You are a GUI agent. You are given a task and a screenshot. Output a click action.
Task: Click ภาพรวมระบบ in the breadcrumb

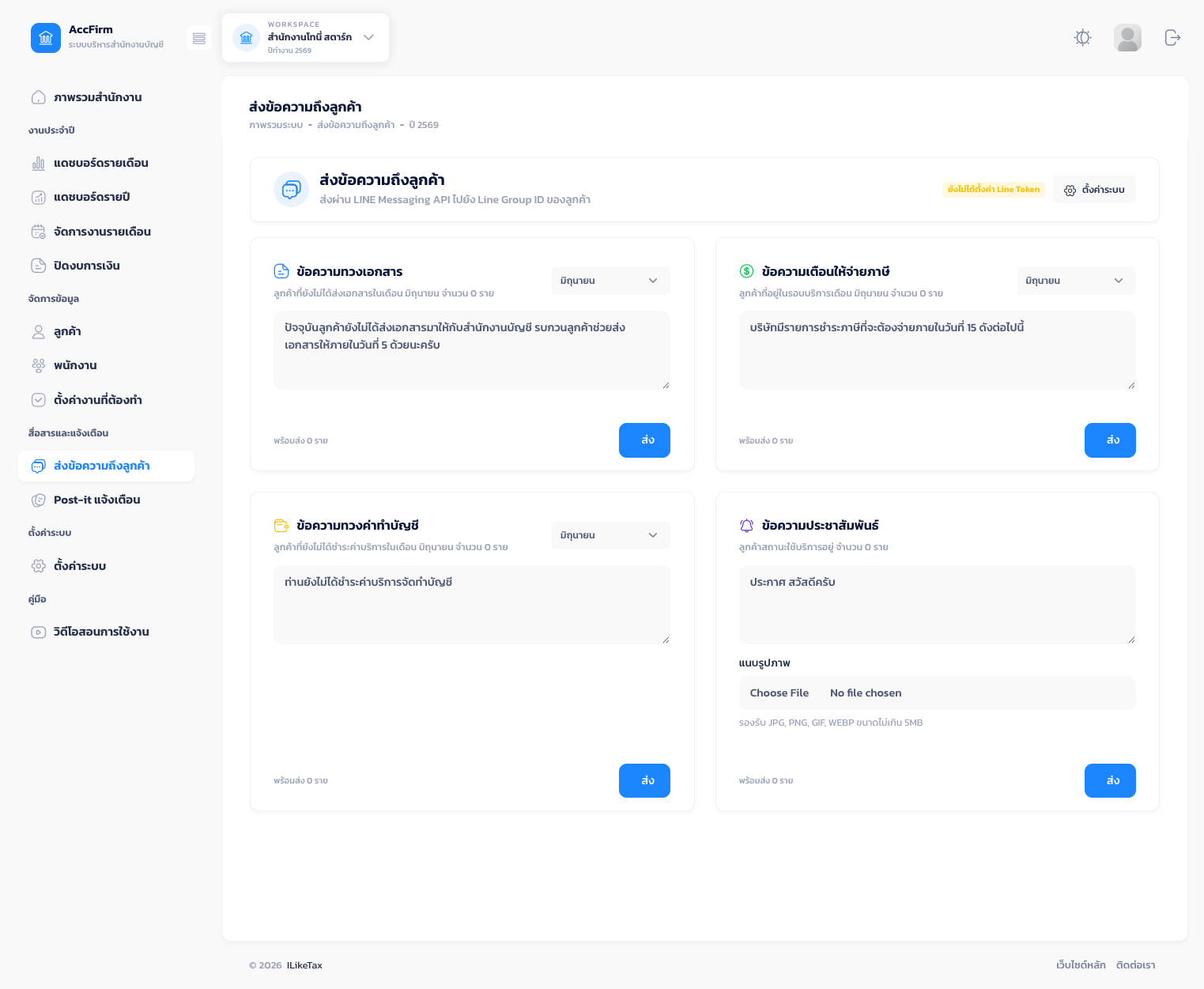(x=276, y=125)
